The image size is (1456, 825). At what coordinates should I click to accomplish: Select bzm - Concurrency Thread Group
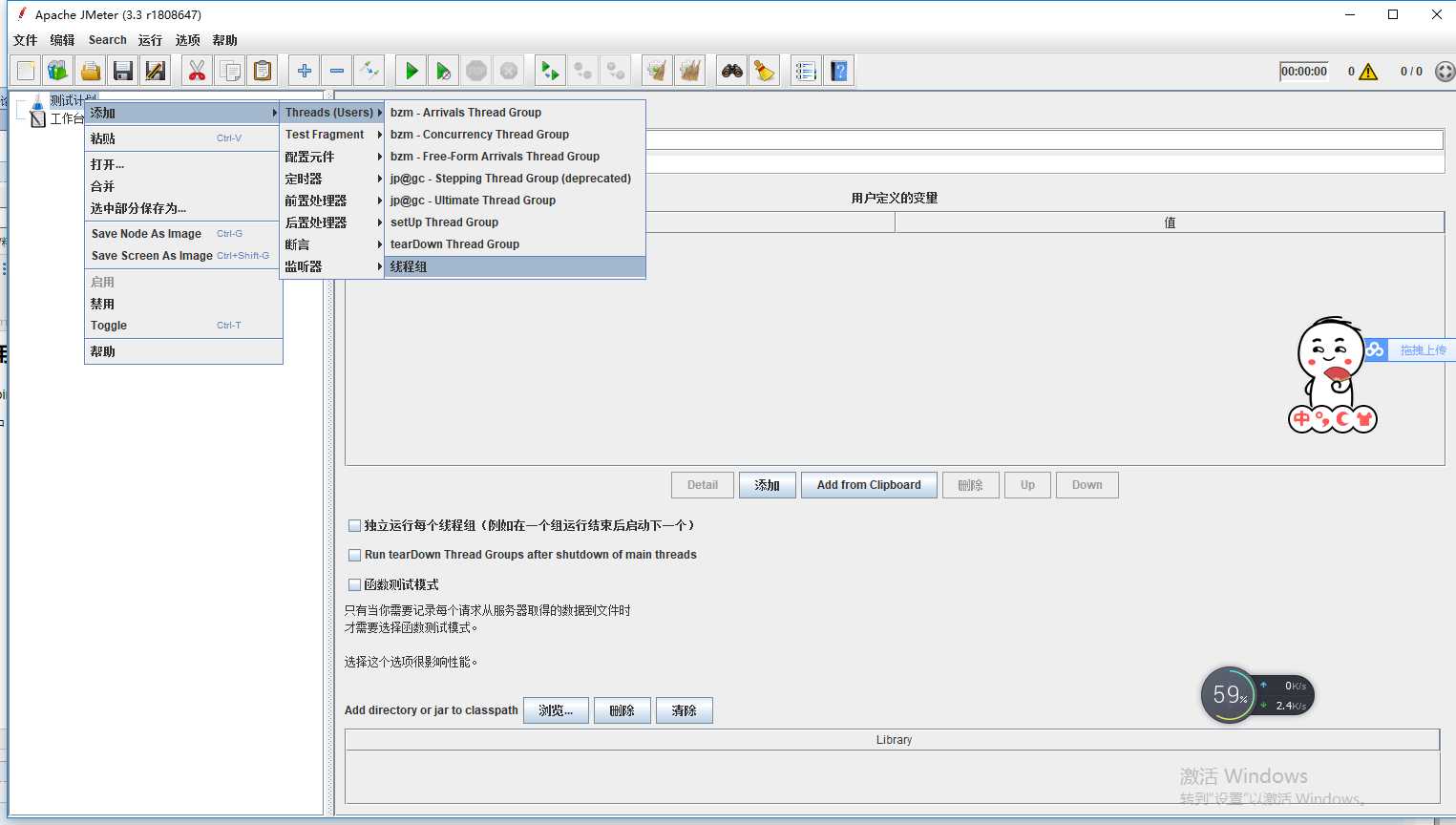click(x=516, y=135)
